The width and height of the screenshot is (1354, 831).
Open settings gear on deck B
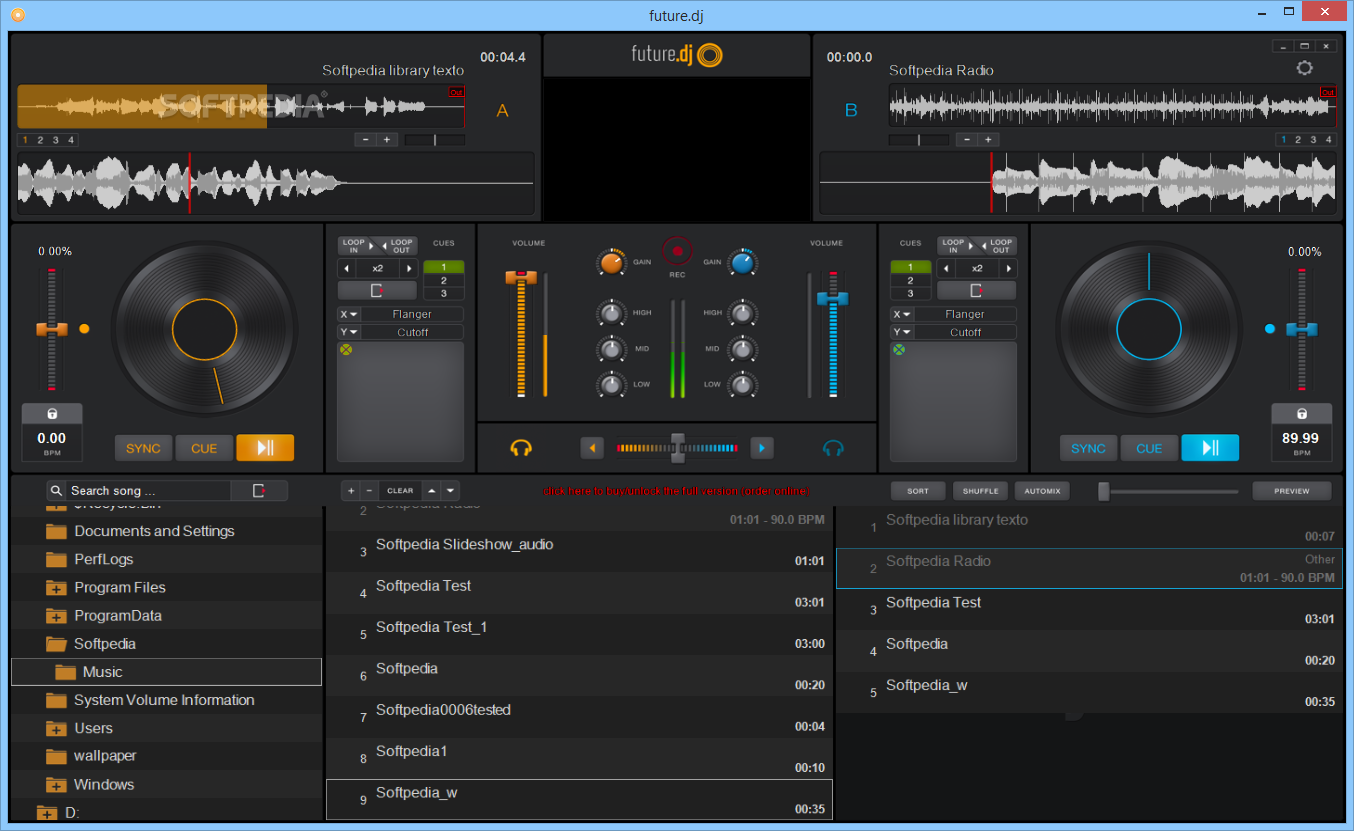tap(1304, 68)
